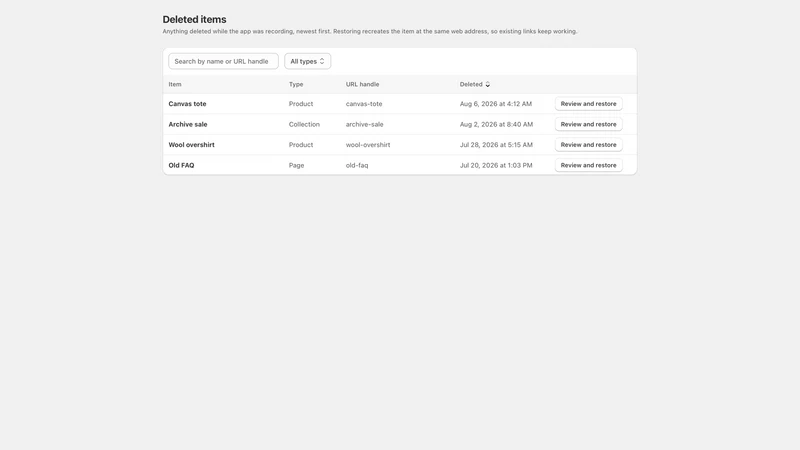Click the Product type cell for Canvas tote
The image size is (800, 450).
(x=301, y=104)
